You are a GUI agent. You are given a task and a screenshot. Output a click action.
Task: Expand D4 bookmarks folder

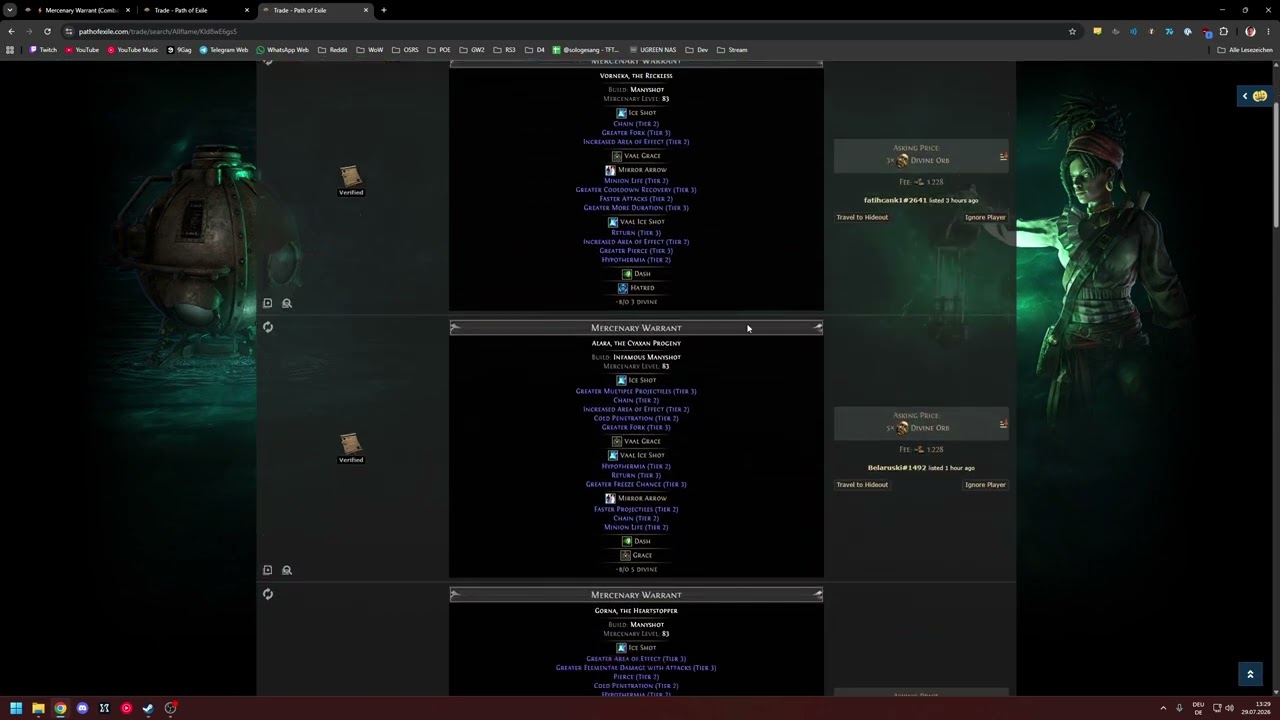pyautogui.click(x=535, y=49)
